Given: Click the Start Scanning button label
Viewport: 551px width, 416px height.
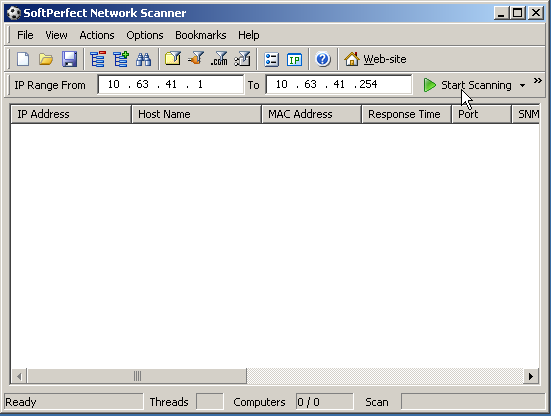Looking at the screenshot, I should pos(476,85).
